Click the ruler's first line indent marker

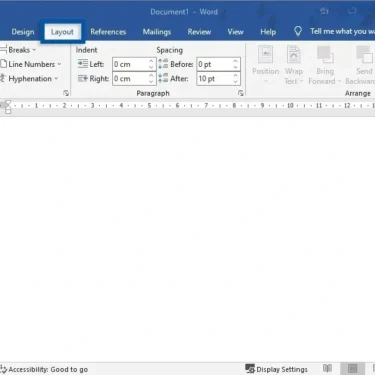pos(8,103)
